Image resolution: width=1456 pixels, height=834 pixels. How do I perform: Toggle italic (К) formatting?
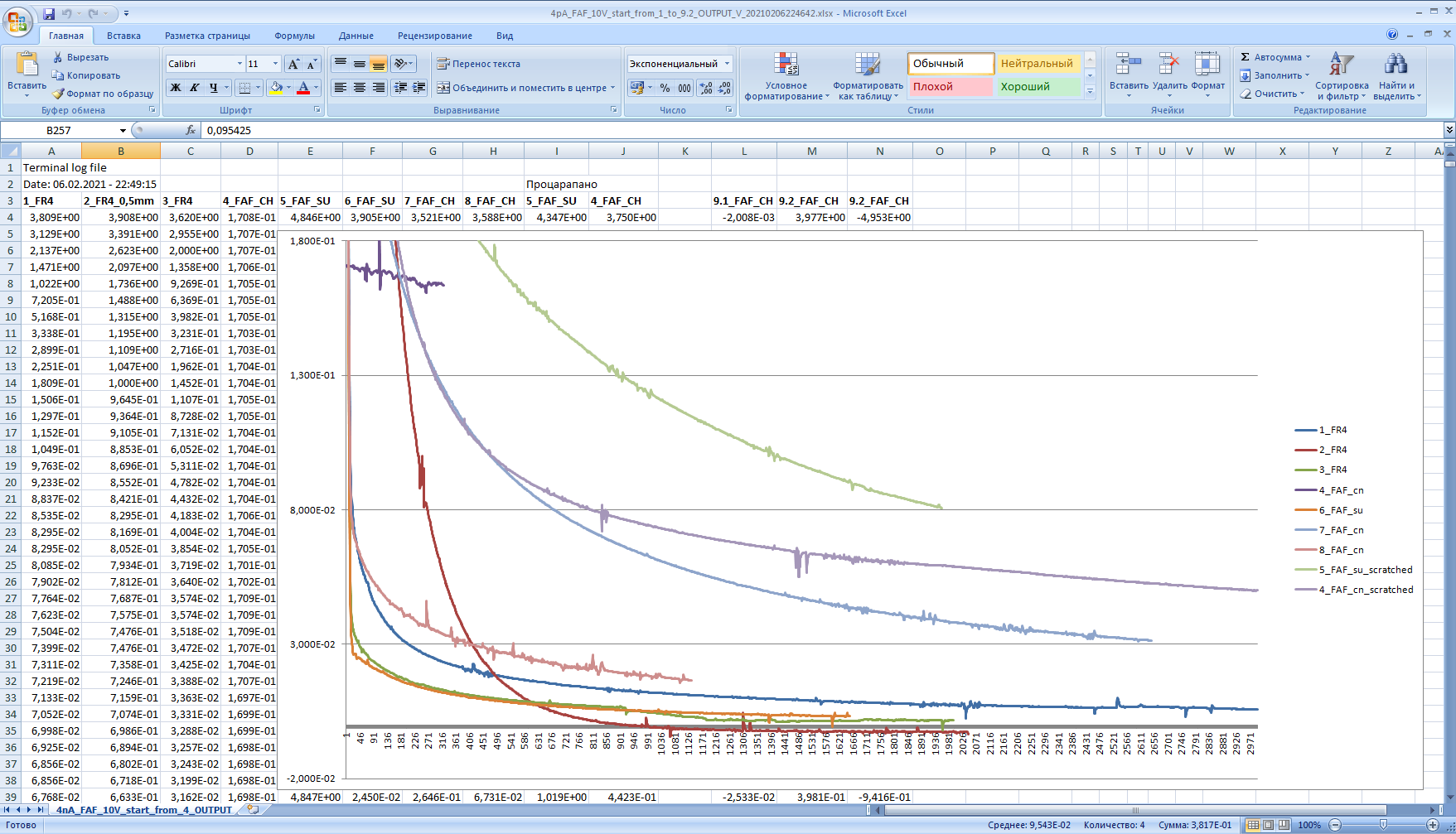(194, 87)
